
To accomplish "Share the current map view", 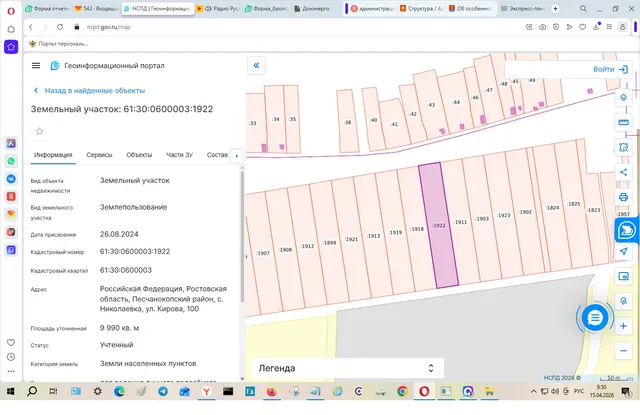I will [x=623, y=172].
